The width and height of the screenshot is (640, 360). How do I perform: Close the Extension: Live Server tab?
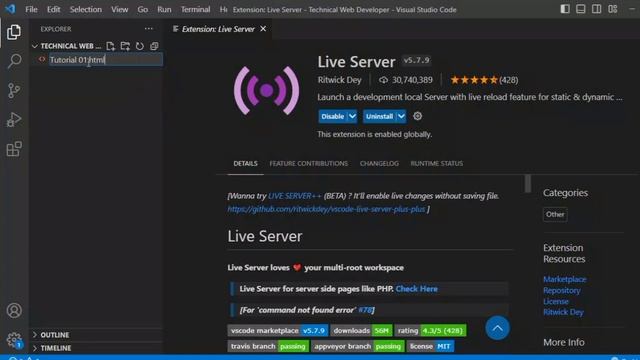(x=263, y=29)
